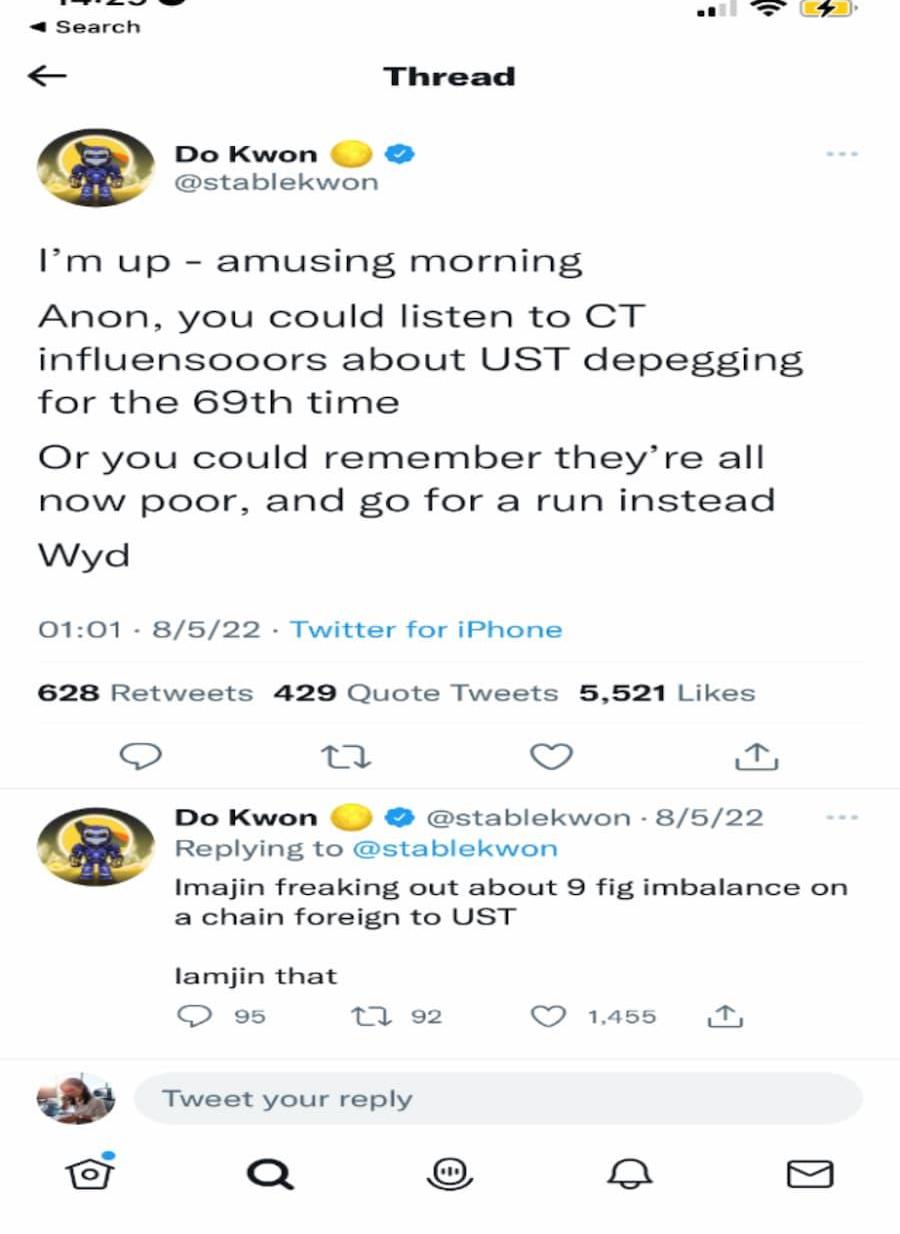Tap the 'Tweet your reply' field
900x1234 pixels.
click(x=497, y=1099)
